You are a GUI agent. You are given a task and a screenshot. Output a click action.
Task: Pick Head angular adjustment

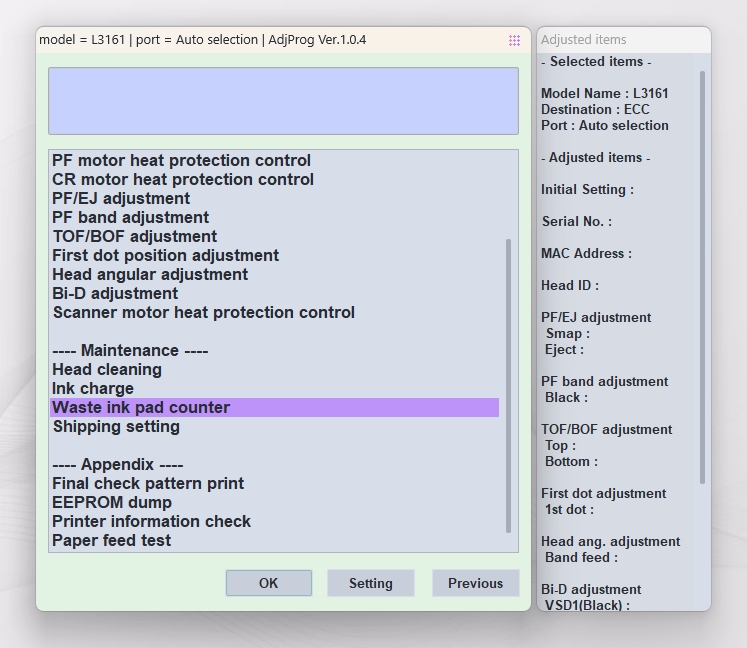tap(150, 274)
